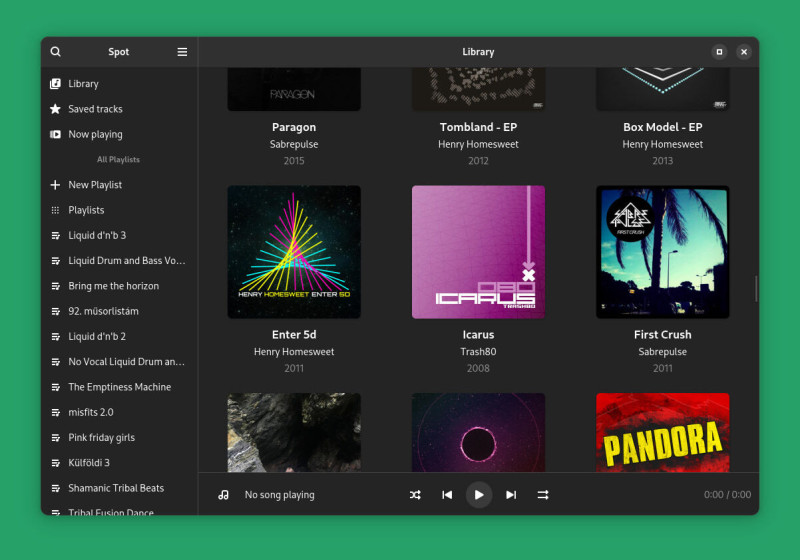Viewport: 800px width, 560px height.
Task: Open The Emptiness Machine playlist
Action: 118,387
